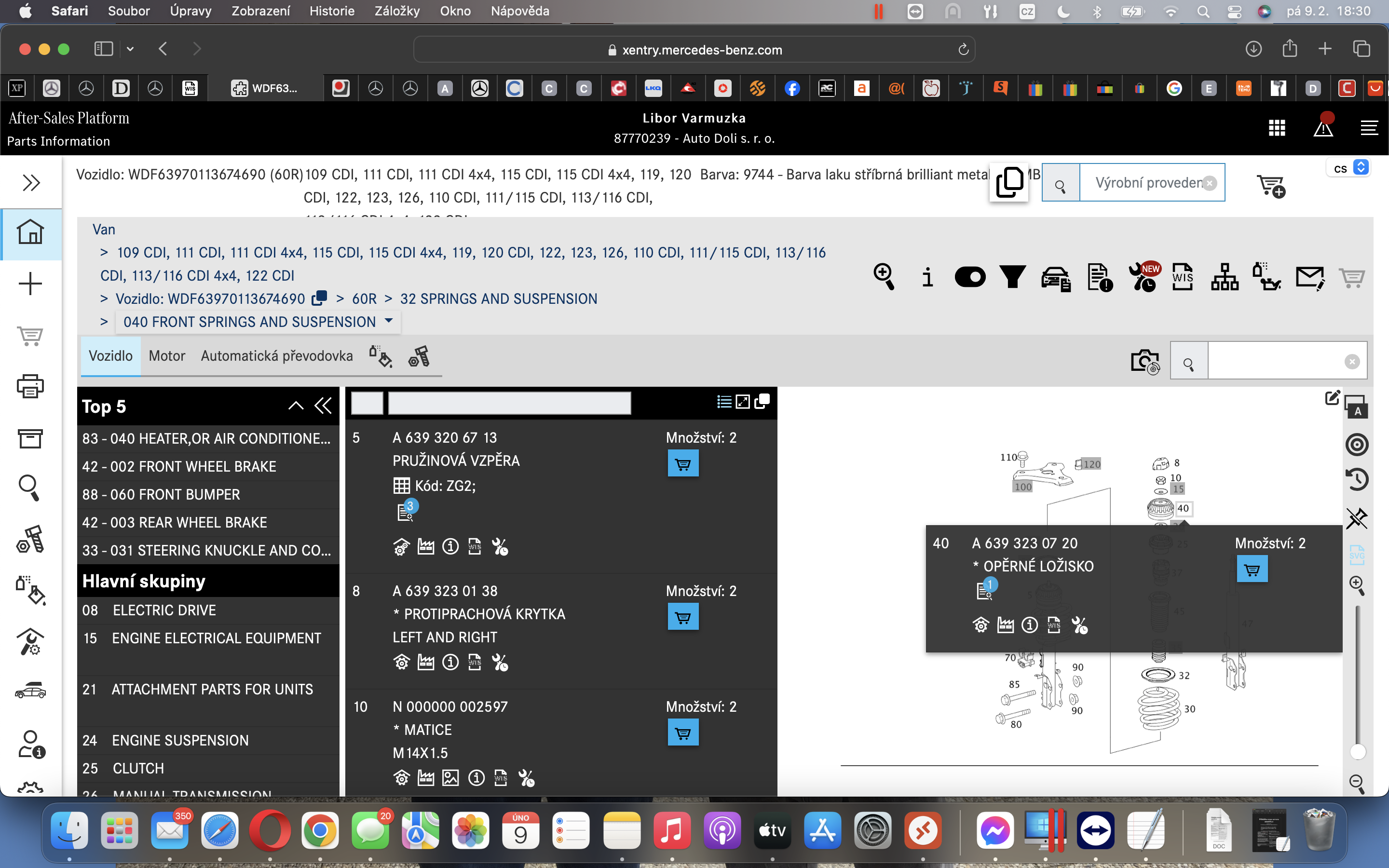Viewport: 1389px width, 868px height.
Task: Open the WIS workshop information icon
Action: 1182,278
